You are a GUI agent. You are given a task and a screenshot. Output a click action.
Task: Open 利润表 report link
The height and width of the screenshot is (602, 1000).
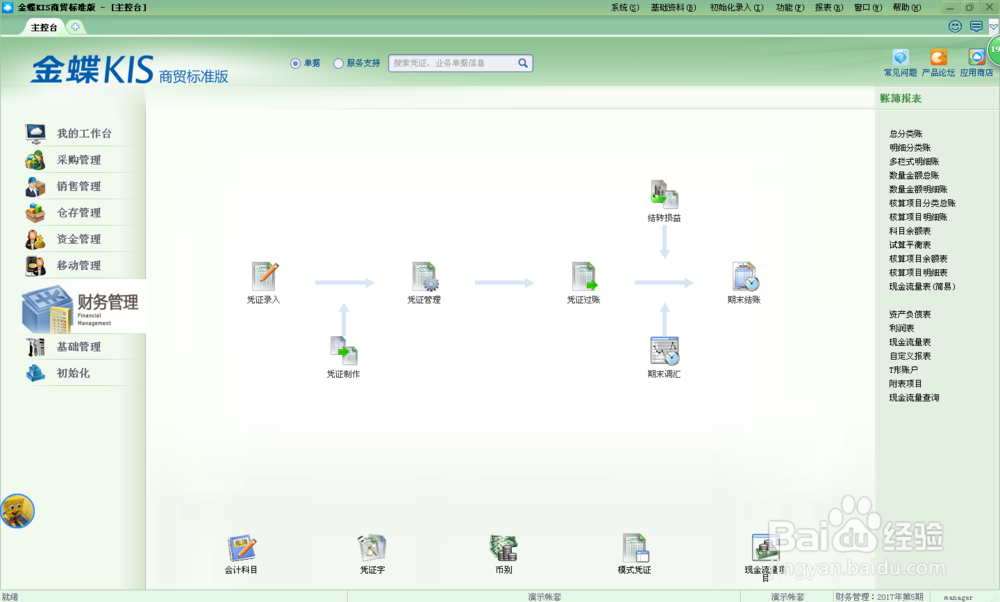coord(902,328)
